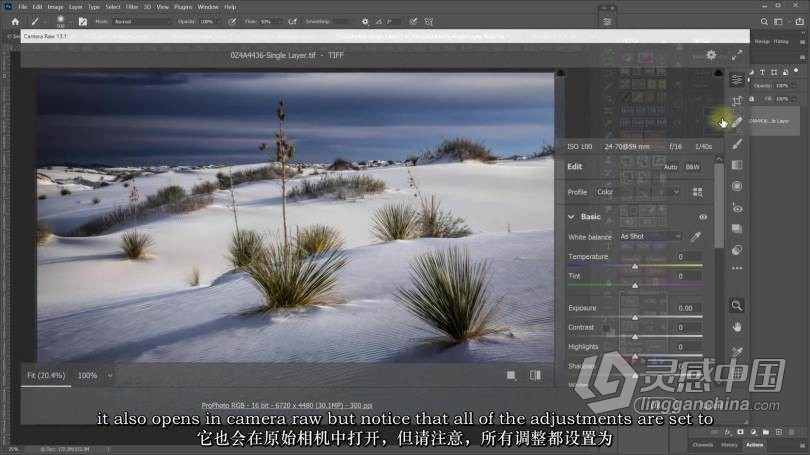
Task: Toggle Basic panel visibility eye
Action: [703, 217]
